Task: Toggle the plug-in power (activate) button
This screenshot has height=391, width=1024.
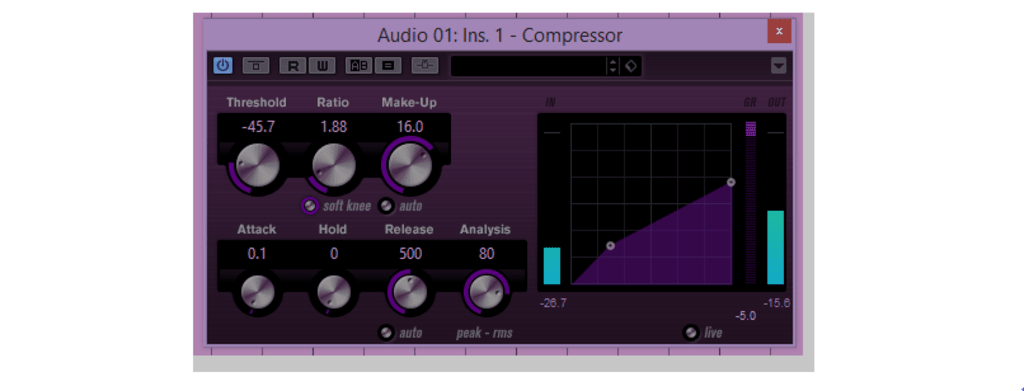Action: coord(223,65)
